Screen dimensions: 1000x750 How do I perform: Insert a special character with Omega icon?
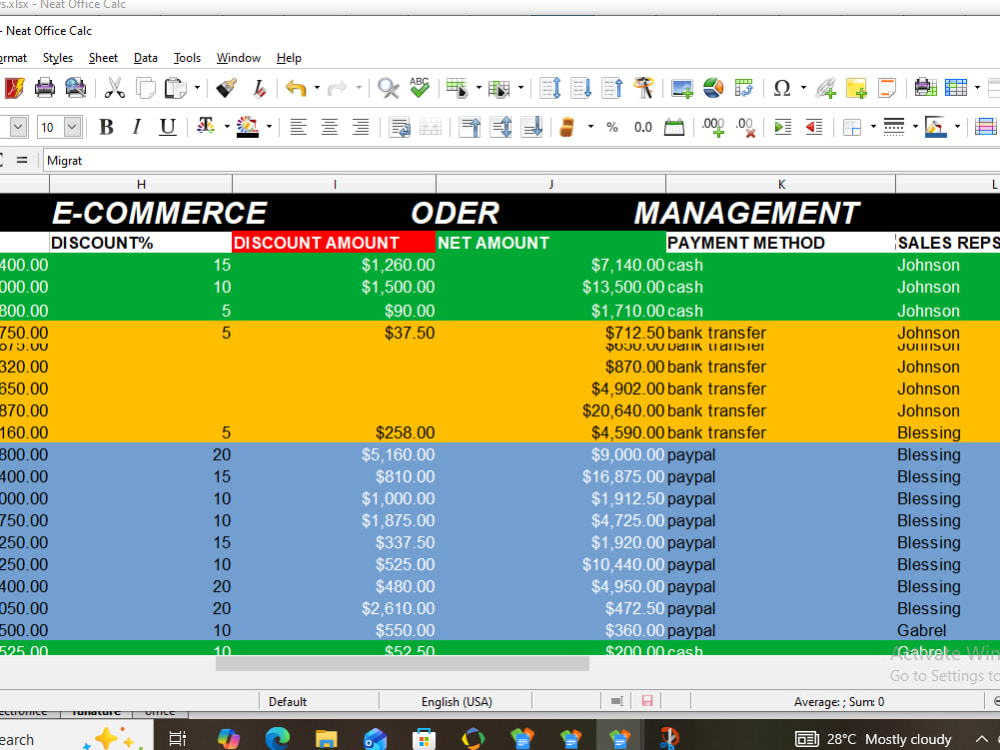coord(782,87)
